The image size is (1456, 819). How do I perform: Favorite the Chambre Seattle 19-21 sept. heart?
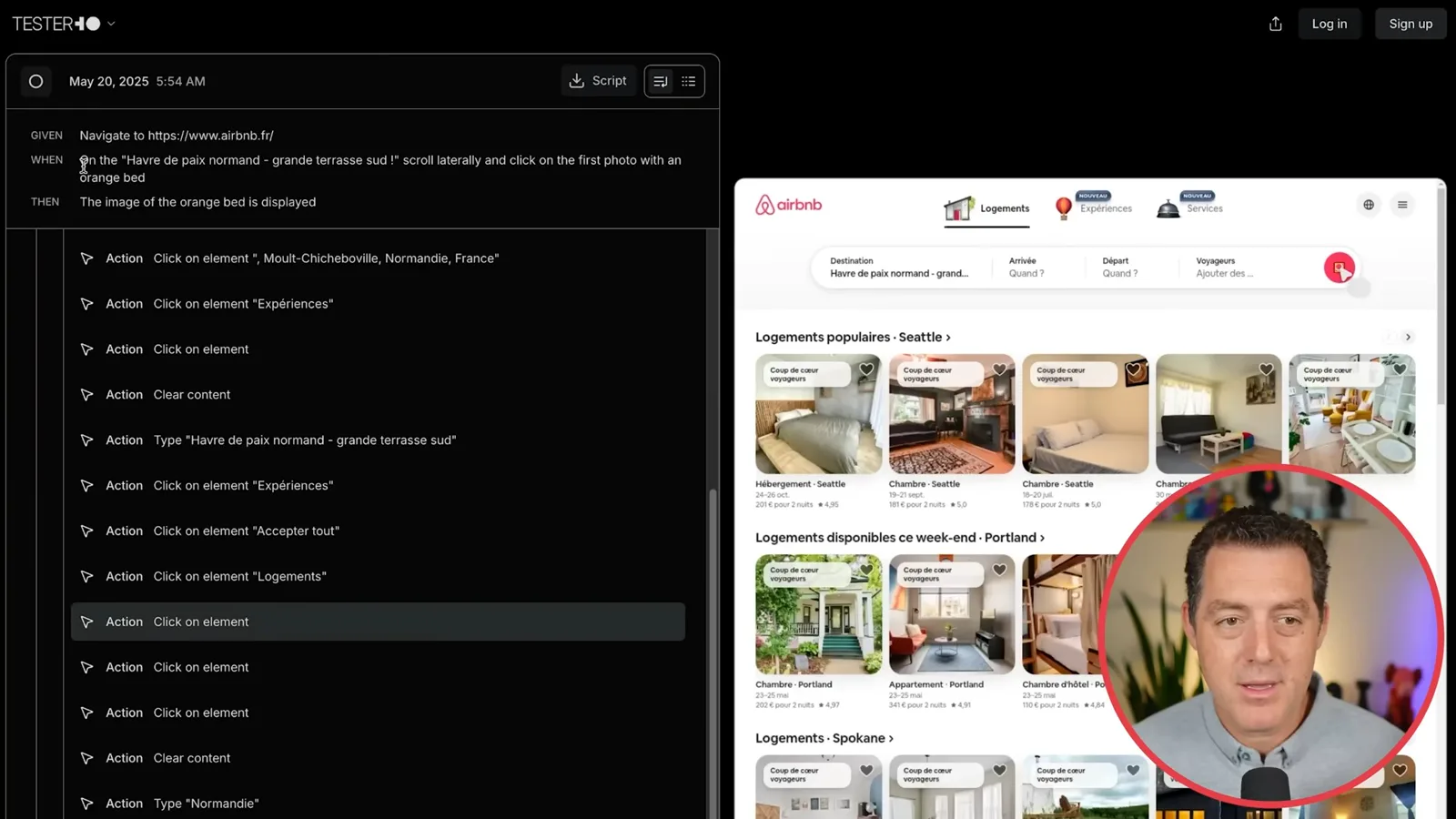[x=999, y=369]
